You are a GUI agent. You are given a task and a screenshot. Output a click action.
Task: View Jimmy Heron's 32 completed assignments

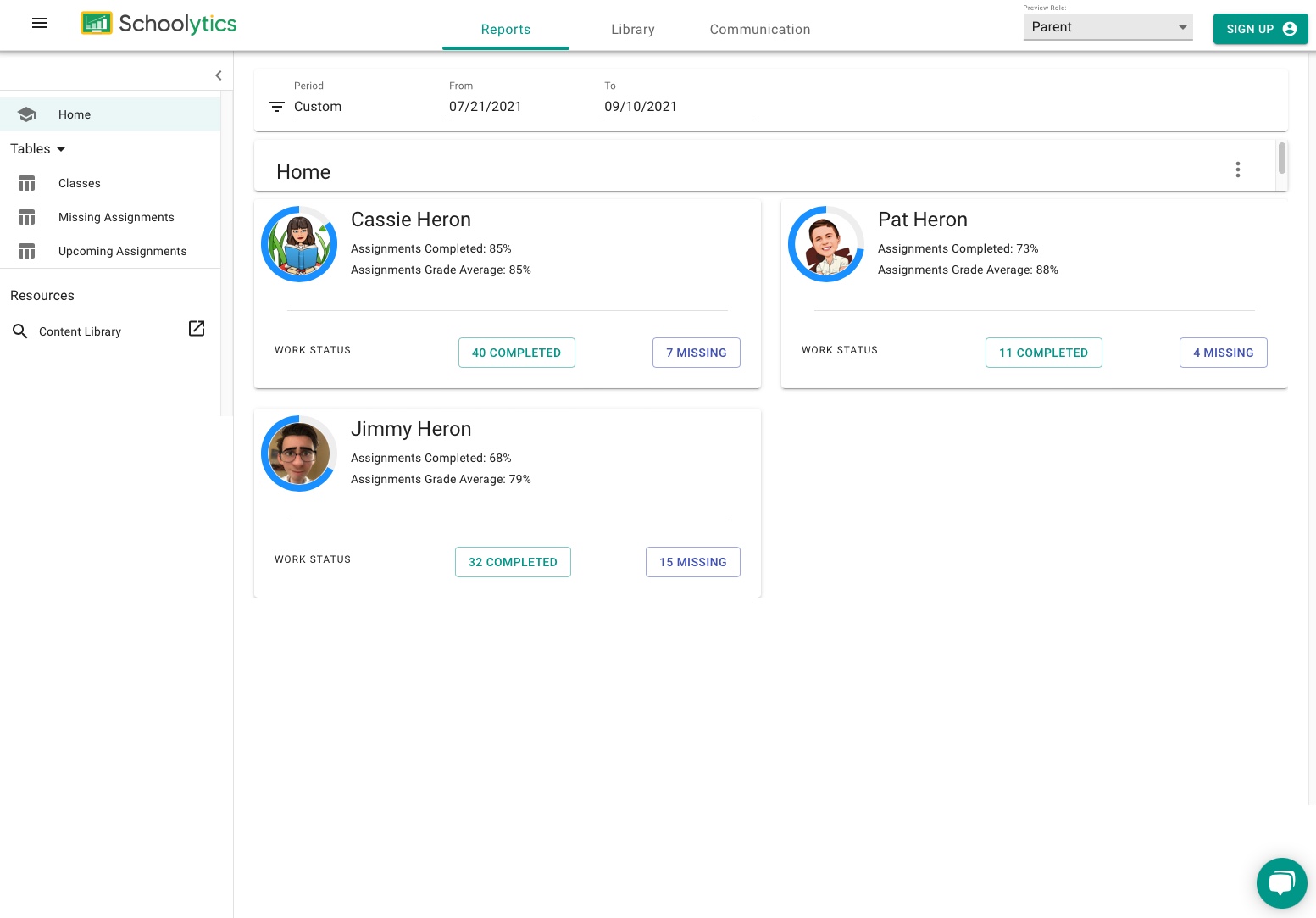click(x=513, y=562)
